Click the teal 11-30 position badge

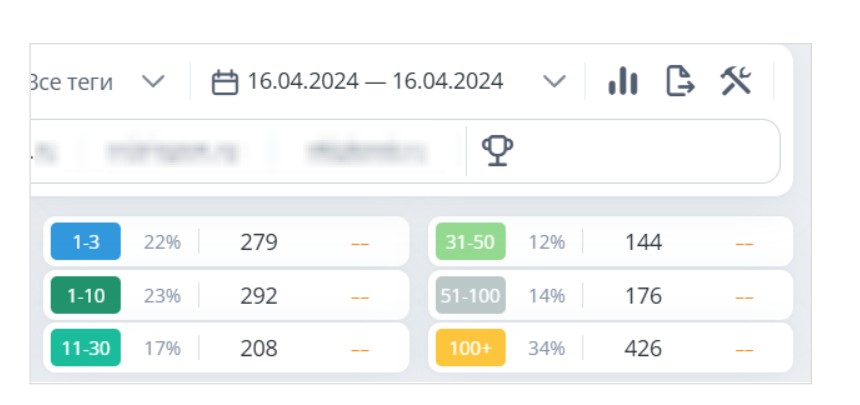click(86, 348)
